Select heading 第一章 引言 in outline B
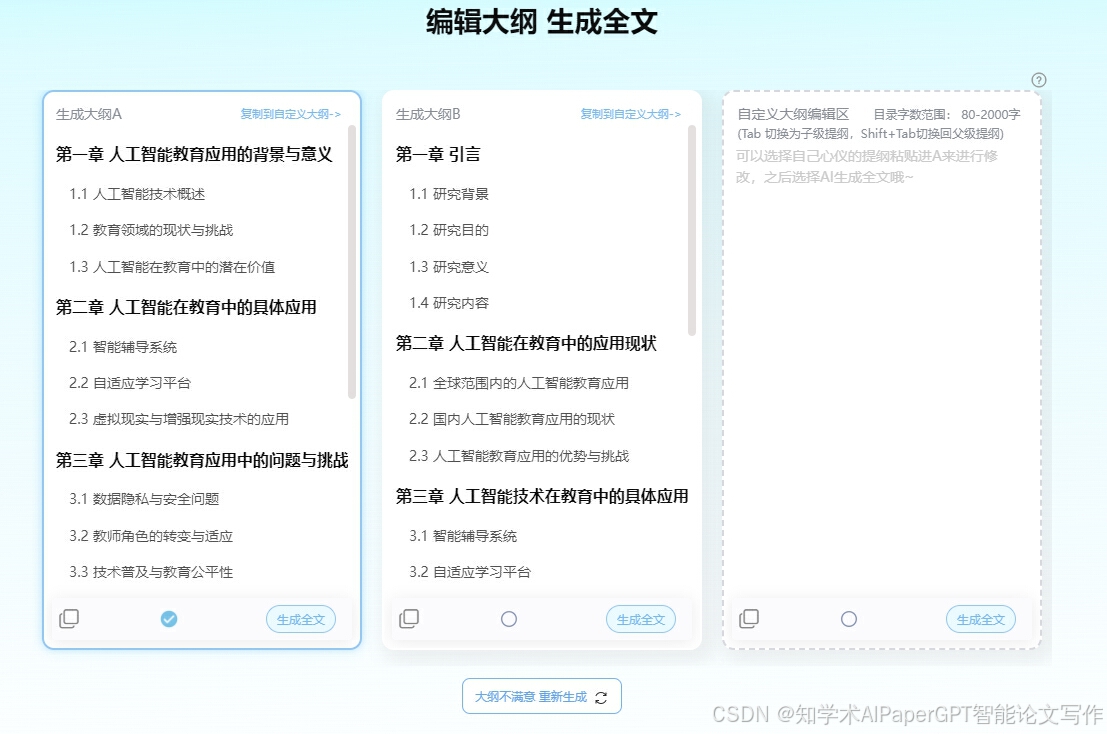 click(438, 154)
